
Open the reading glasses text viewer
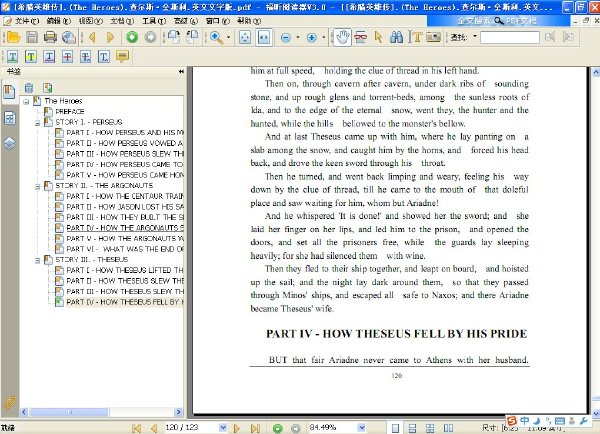360,37
